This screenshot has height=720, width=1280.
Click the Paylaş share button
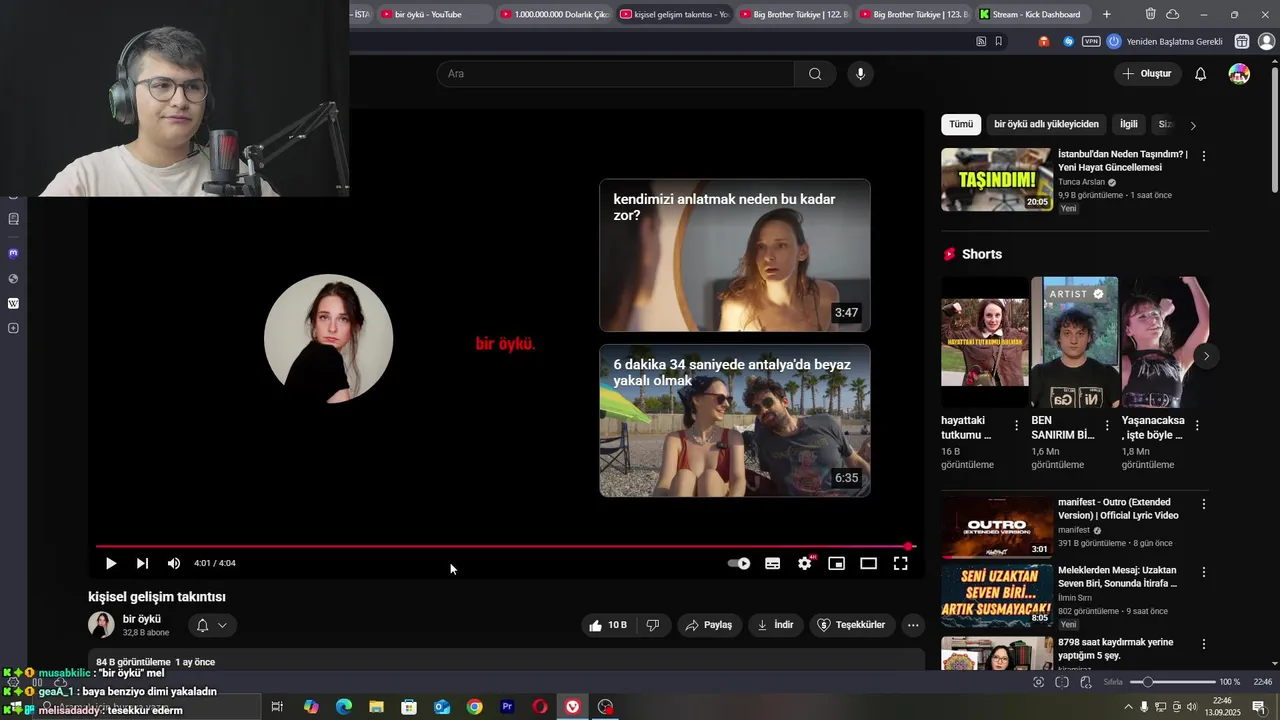coord(710,625)
